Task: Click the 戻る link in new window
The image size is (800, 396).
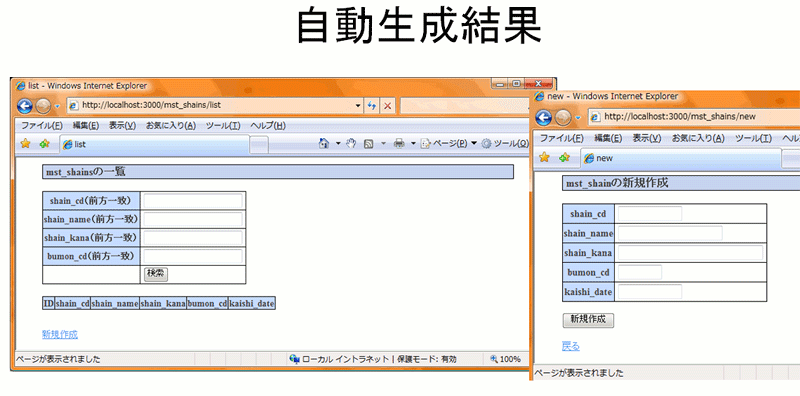Action: pos(571,346)
